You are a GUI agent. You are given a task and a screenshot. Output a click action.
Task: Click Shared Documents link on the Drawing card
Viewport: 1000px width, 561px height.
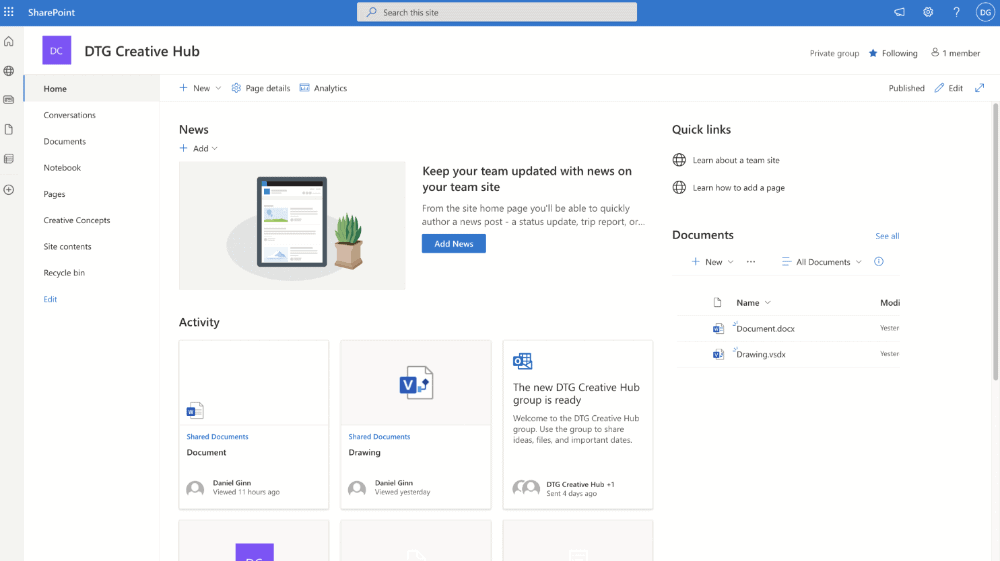pos(379,437)
